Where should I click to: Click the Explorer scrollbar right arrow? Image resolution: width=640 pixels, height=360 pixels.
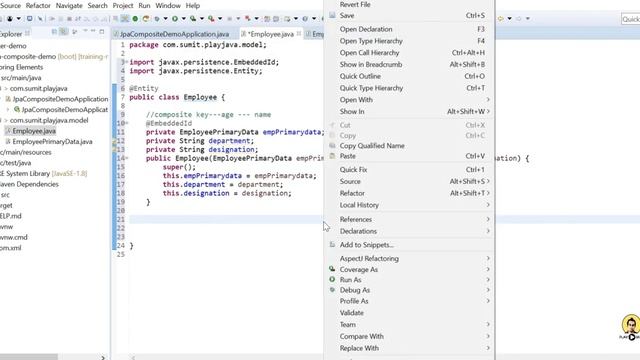point(103,357)
